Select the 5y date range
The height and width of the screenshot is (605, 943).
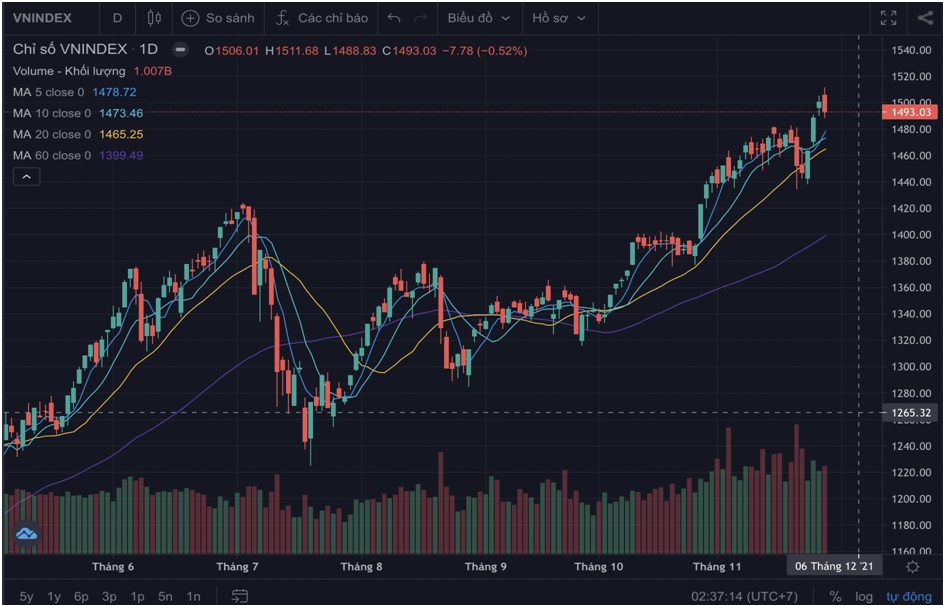click(x=26, y=597)
